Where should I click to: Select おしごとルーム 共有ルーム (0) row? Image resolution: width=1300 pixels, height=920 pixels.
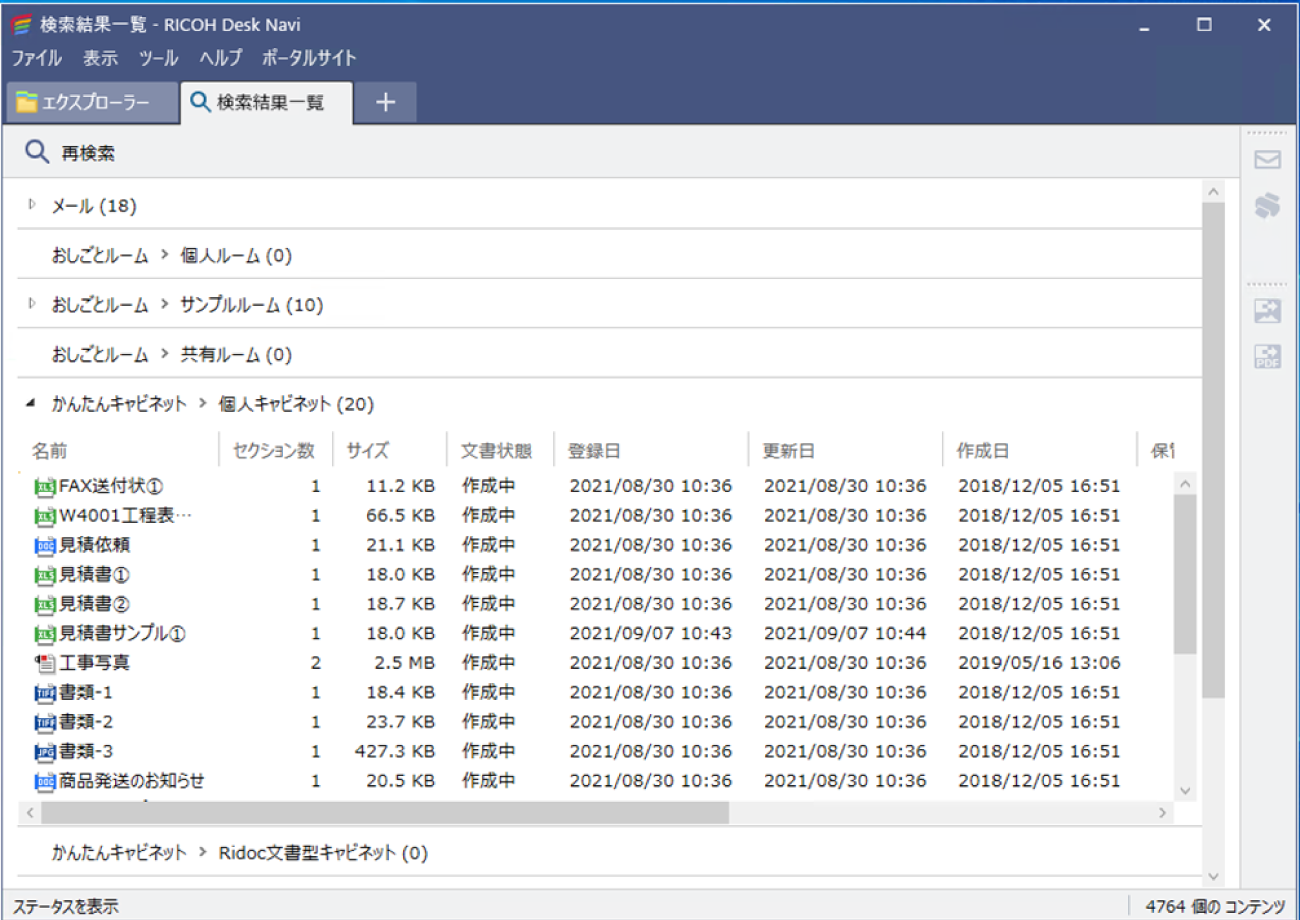pos(610,354)
